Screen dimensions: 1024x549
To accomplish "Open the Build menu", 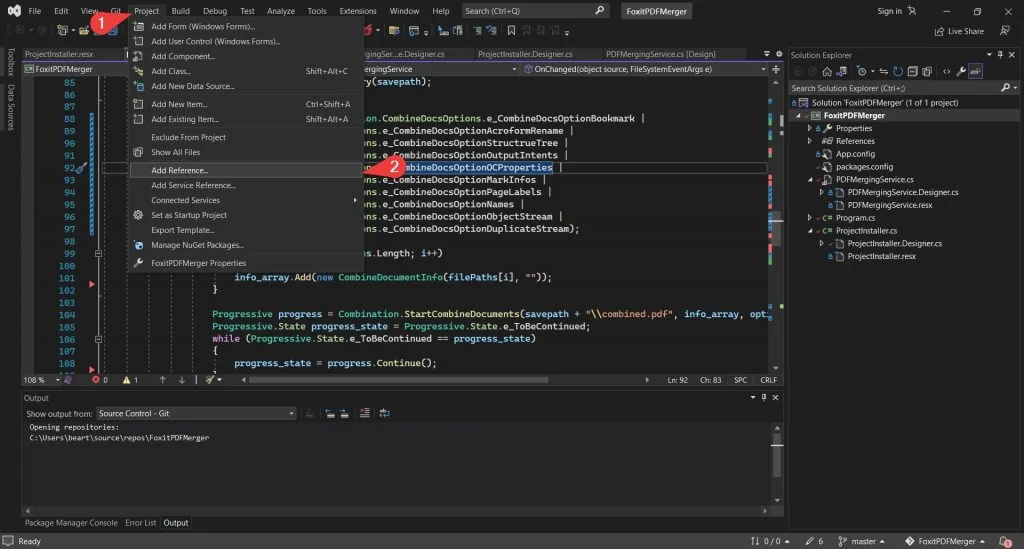I will click(180, 11).
